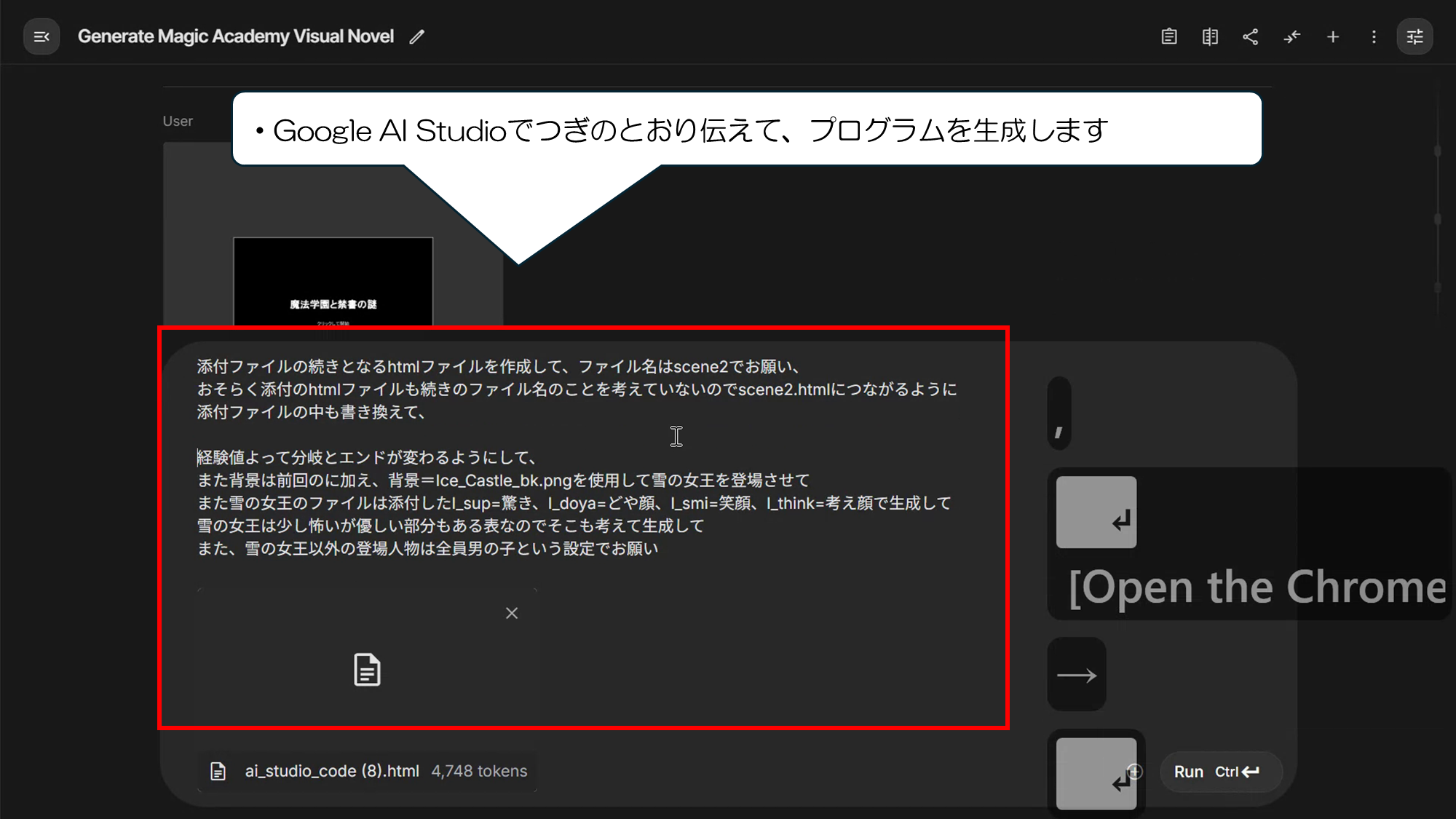1456x819 pixels.
Task: Remove the attached file with X
Action: coord(512,613)
